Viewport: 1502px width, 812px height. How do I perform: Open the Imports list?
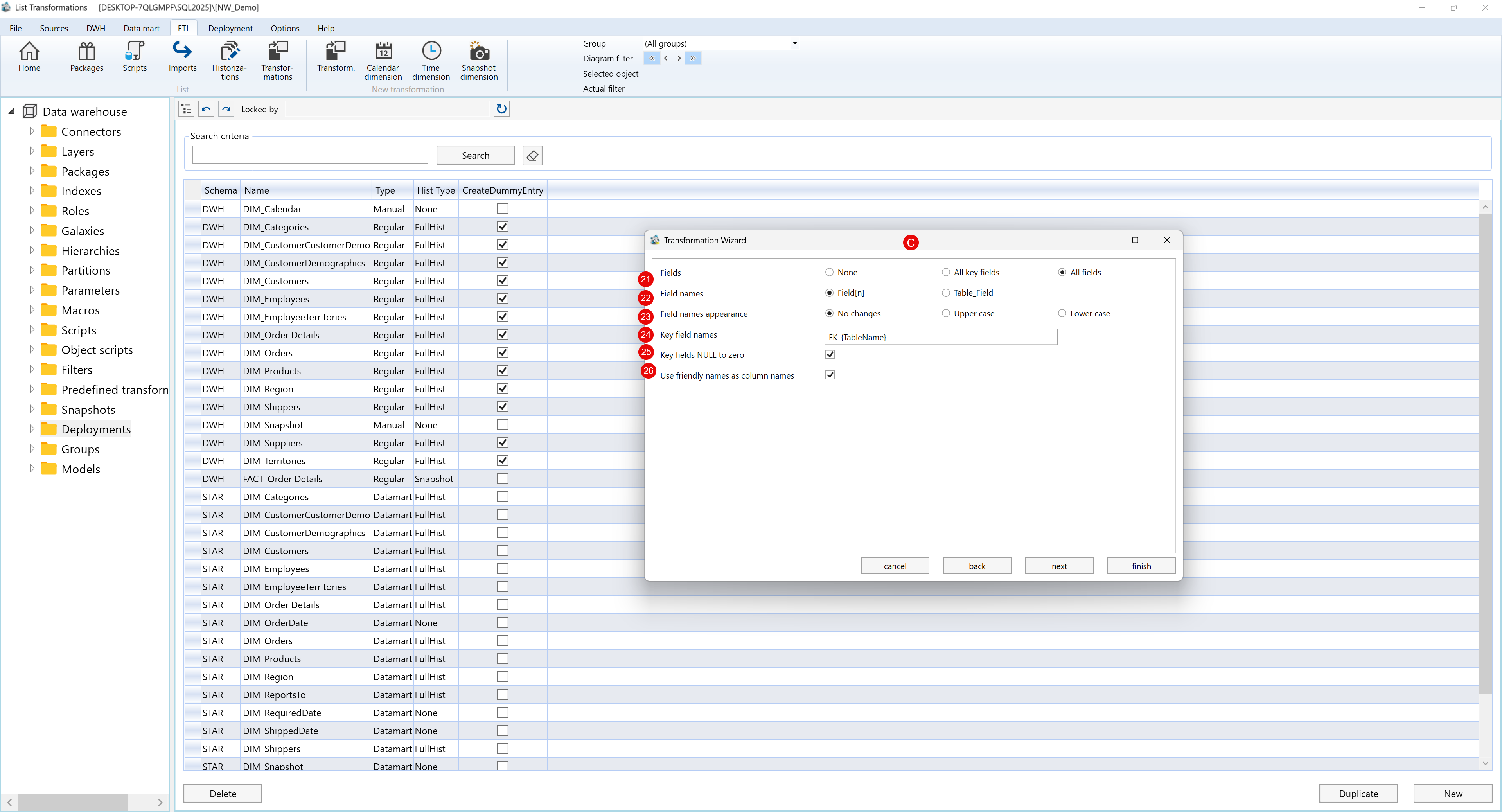(183, 52)
